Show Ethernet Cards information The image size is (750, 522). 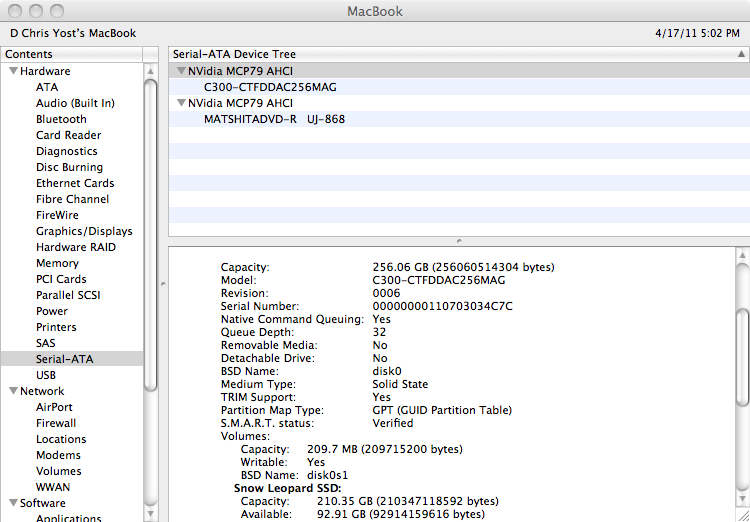click(75, 183)
